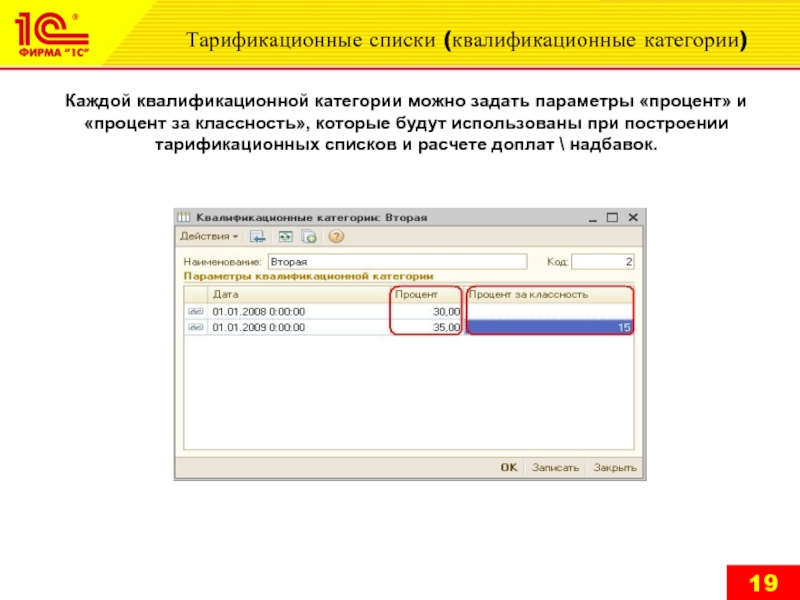Select date cell 01.01.2009 0:00:00
This screenshot has width=800, height=600.
pyautogui.click(x=298, y=328)
